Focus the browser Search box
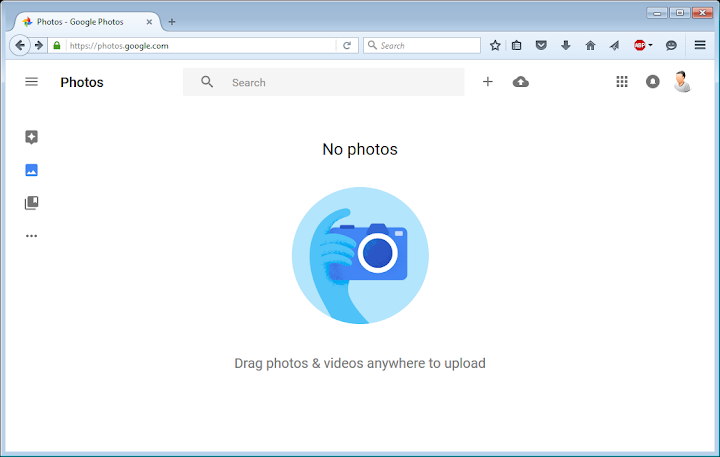The width and height of the screenshot is (720, 457). coord(422,45)
